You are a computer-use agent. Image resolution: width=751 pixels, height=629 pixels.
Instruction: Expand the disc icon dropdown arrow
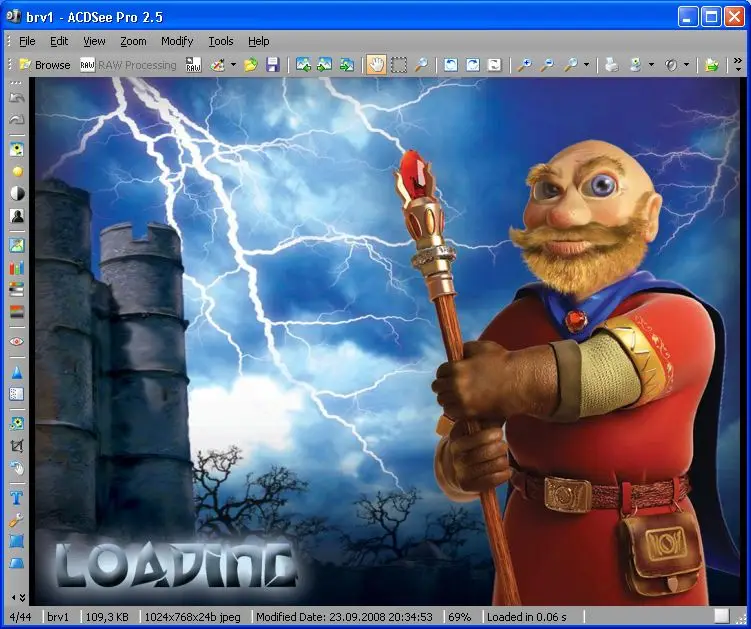(x=686, y=65)
